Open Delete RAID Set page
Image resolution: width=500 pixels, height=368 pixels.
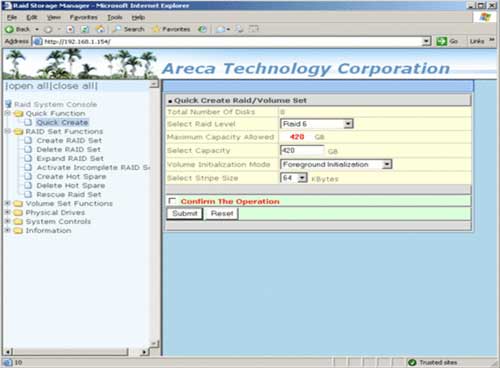[68, 150]
